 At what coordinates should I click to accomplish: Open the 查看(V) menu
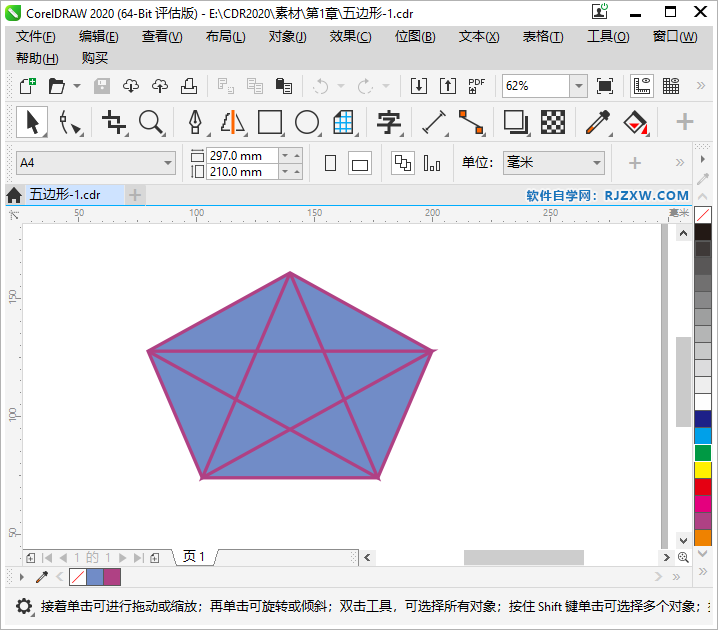coord(162,37)
